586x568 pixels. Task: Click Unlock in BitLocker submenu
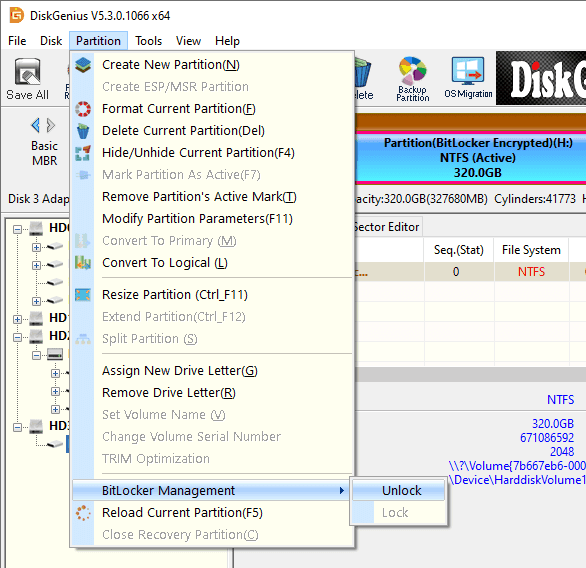(x=398, y=491)
